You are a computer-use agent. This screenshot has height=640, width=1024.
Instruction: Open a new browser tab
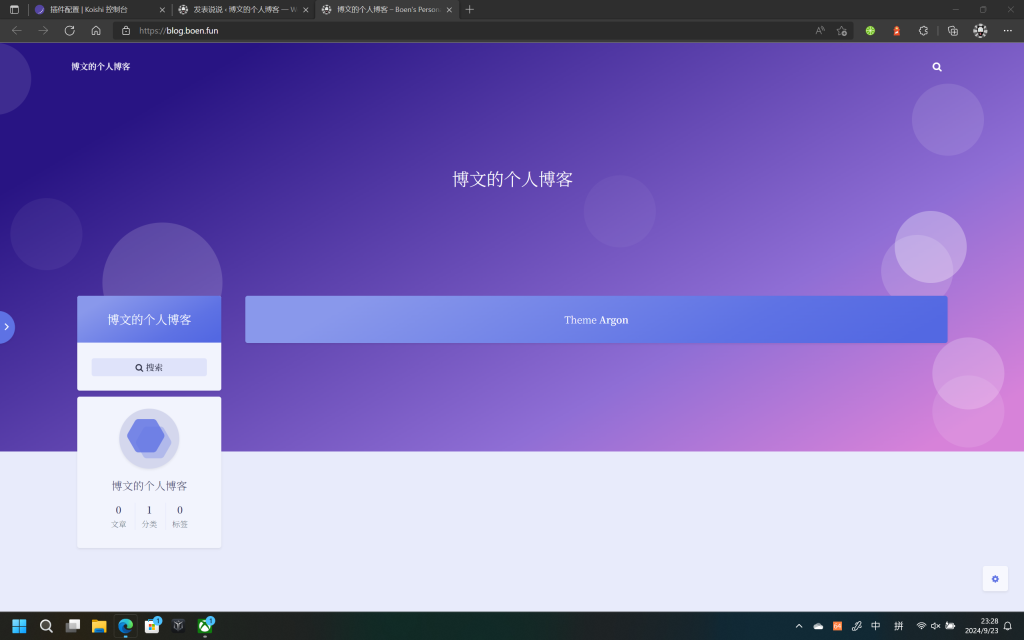(x=470, y=10)
